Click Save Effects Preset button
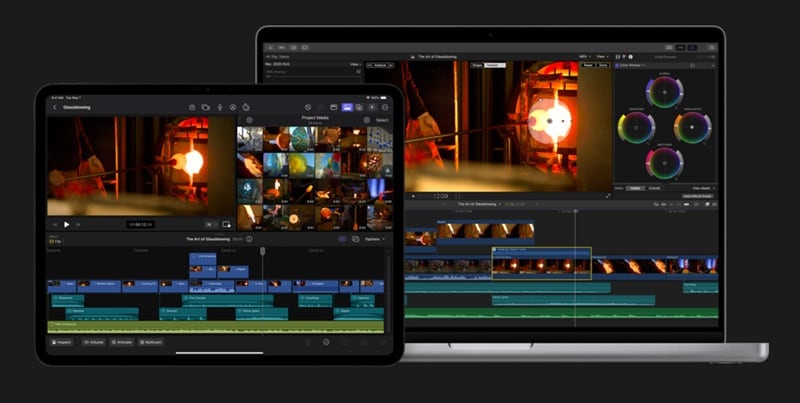 tap(698, 196)
